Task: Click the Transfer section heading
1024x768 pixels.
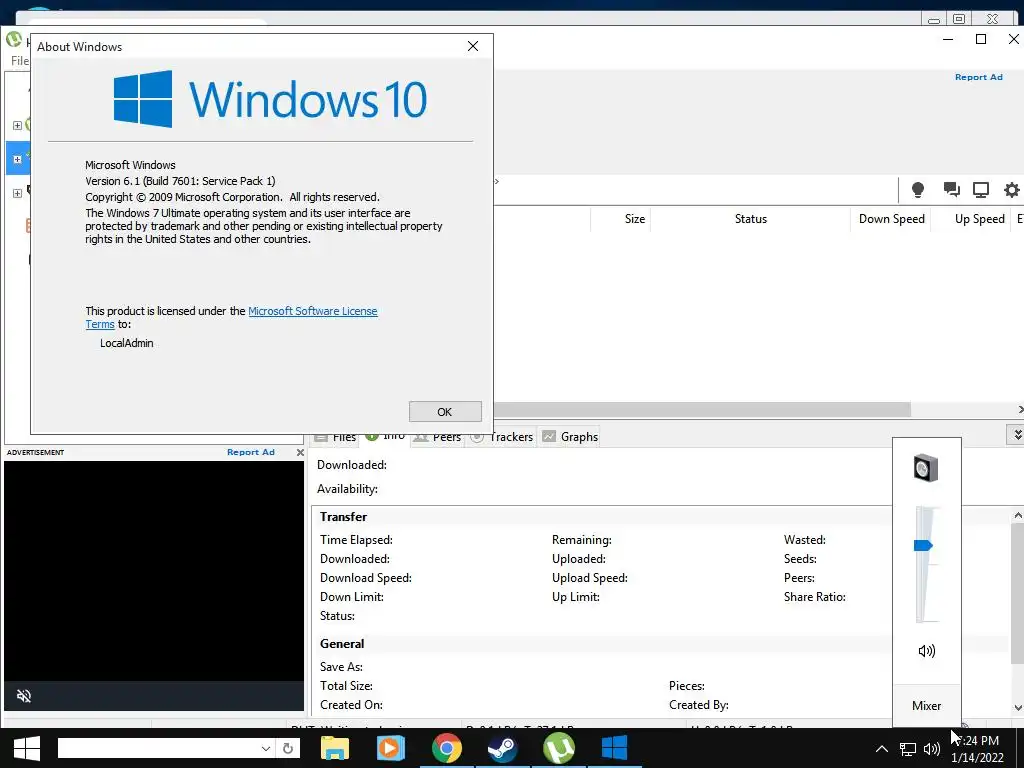Action: [344, 517]
